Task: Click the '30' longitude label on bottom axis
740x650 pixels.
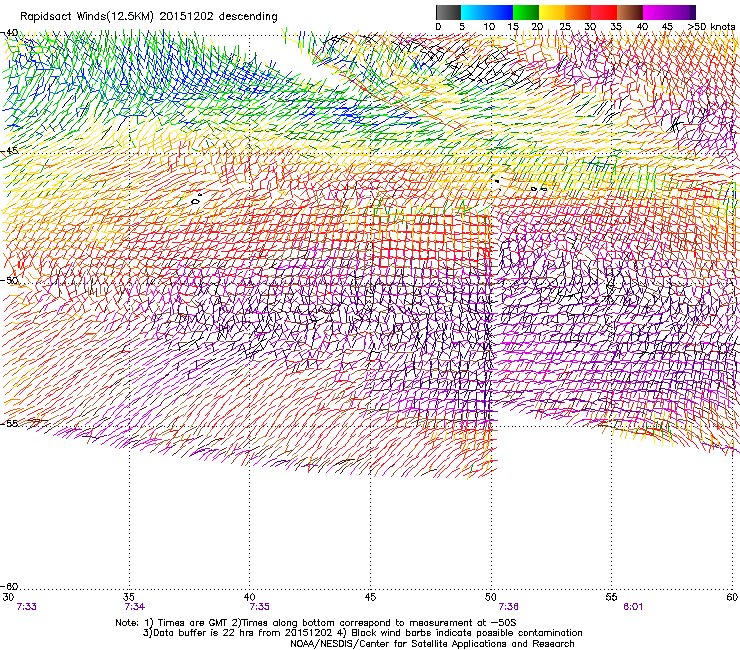Action: click(x=8, y=597)
